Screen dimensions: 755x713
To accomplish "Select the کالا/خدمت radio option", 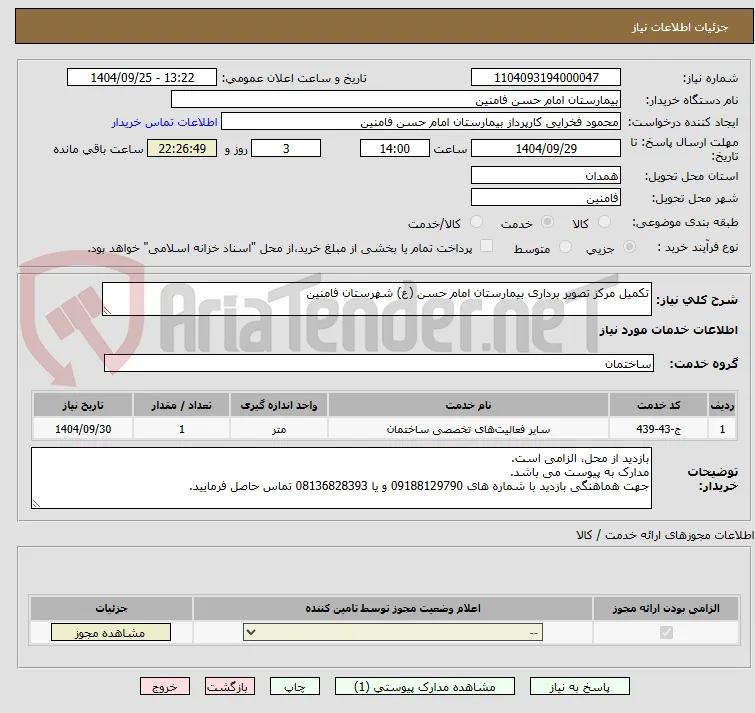I will [x=476, y=222].
